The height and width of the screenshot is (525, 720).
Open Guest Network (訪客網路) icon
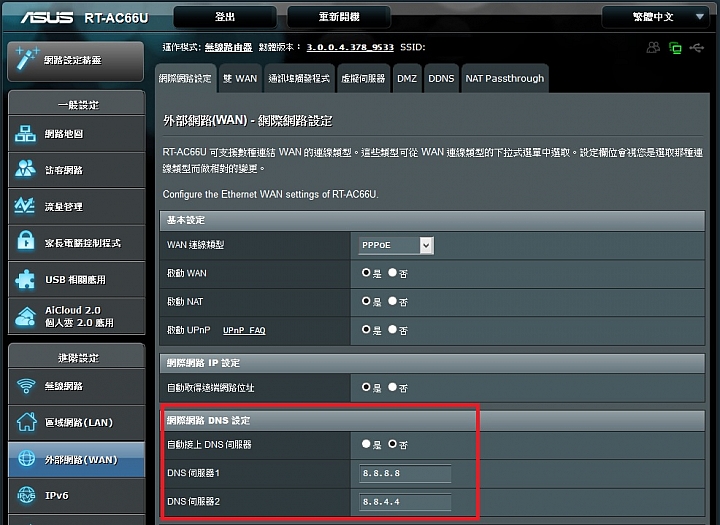tap(25, 169)
